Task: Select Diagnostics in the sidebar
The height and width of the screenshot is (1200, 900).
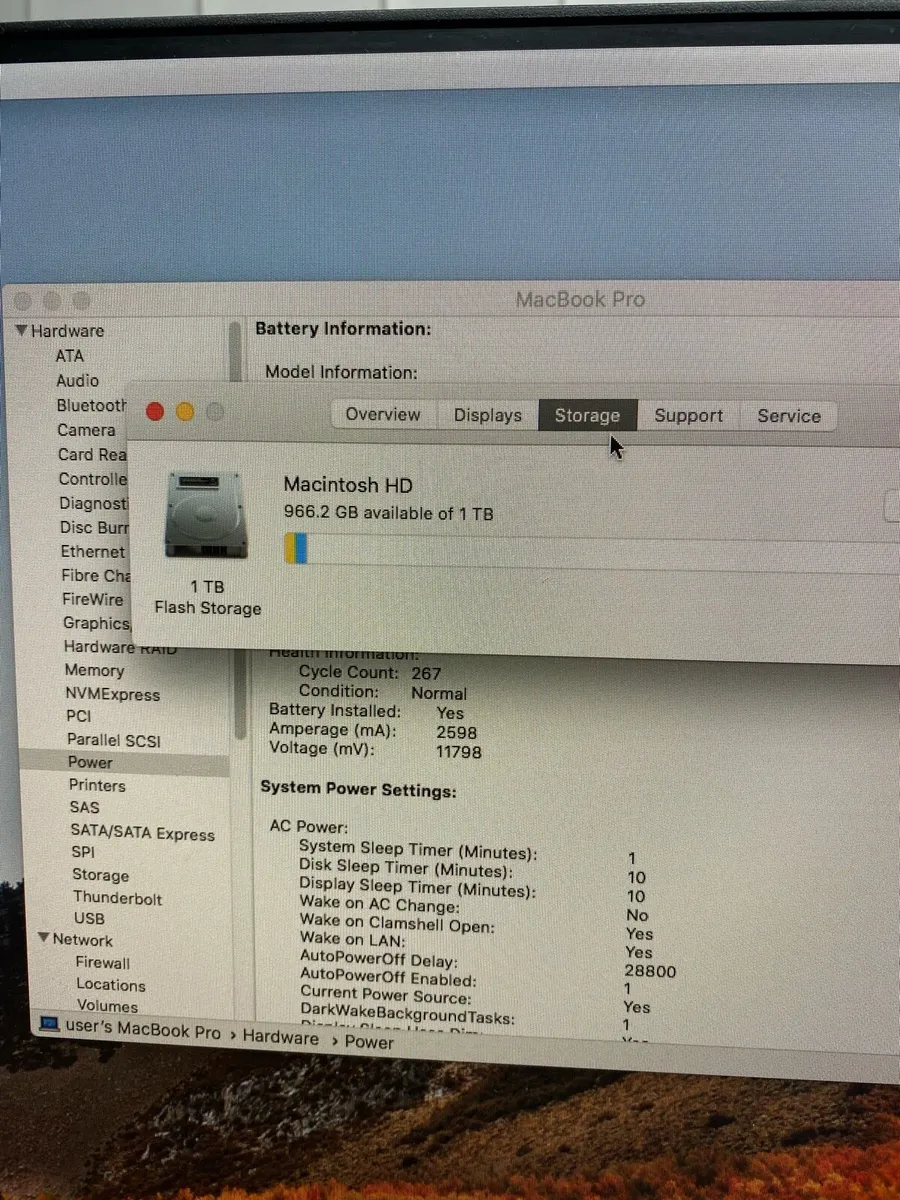Action: tap(94, 503)
